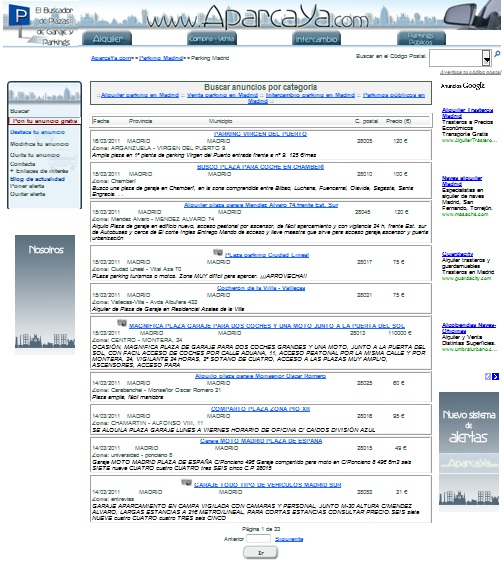
Task: Click the www.AparcaYa.com header title
Action: [258, 17]
